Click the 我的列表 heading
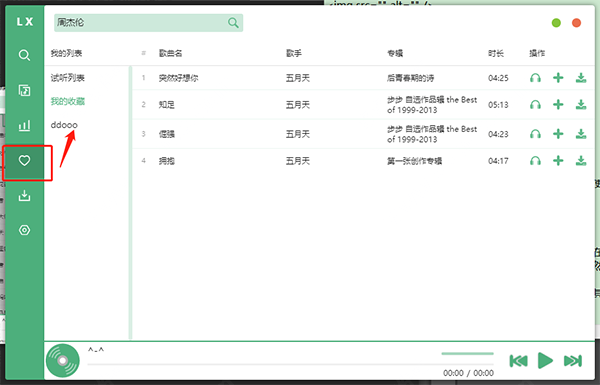 tap(66, 53)
